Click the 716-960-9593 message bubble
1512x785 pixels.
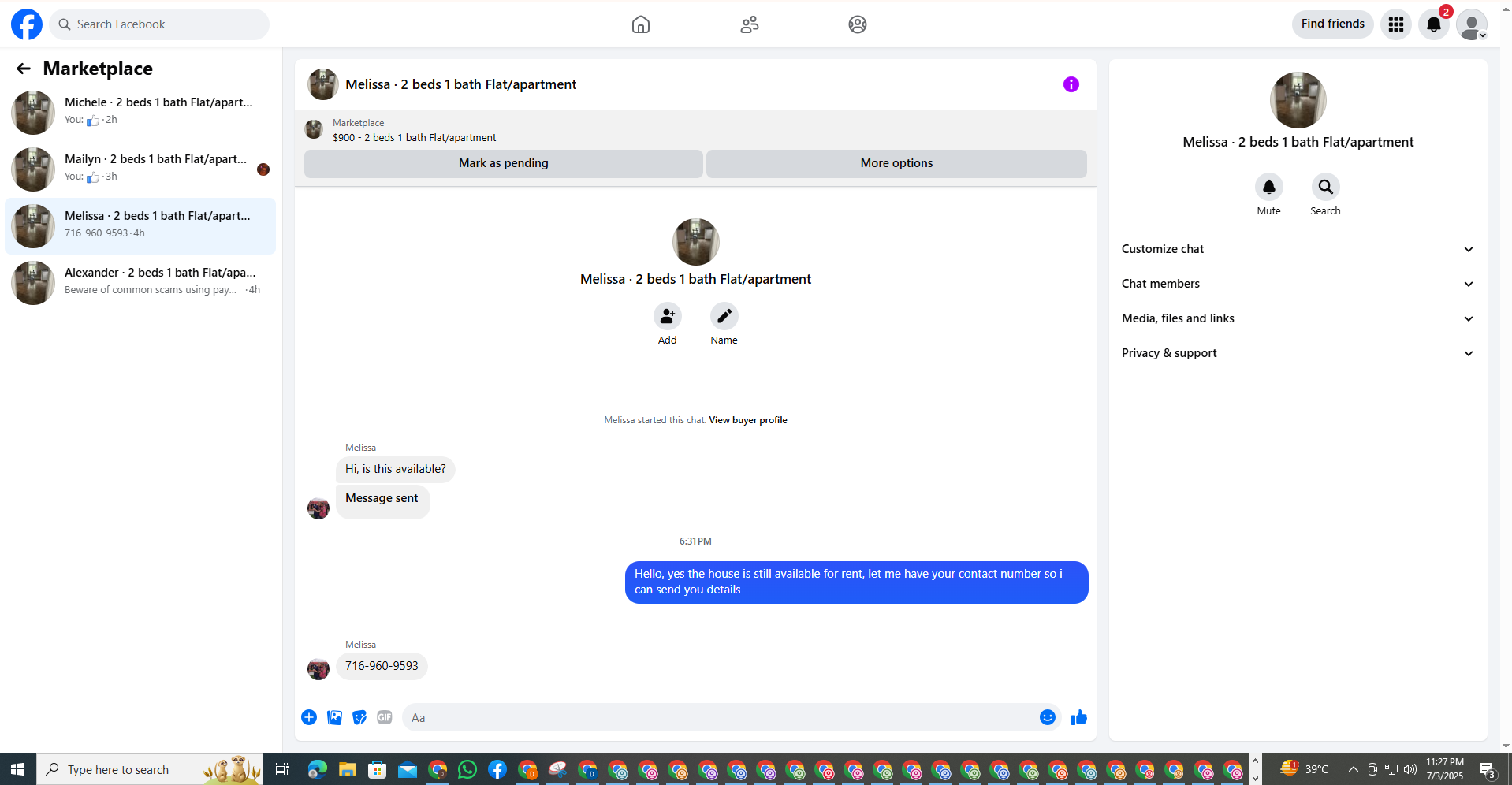382,666
